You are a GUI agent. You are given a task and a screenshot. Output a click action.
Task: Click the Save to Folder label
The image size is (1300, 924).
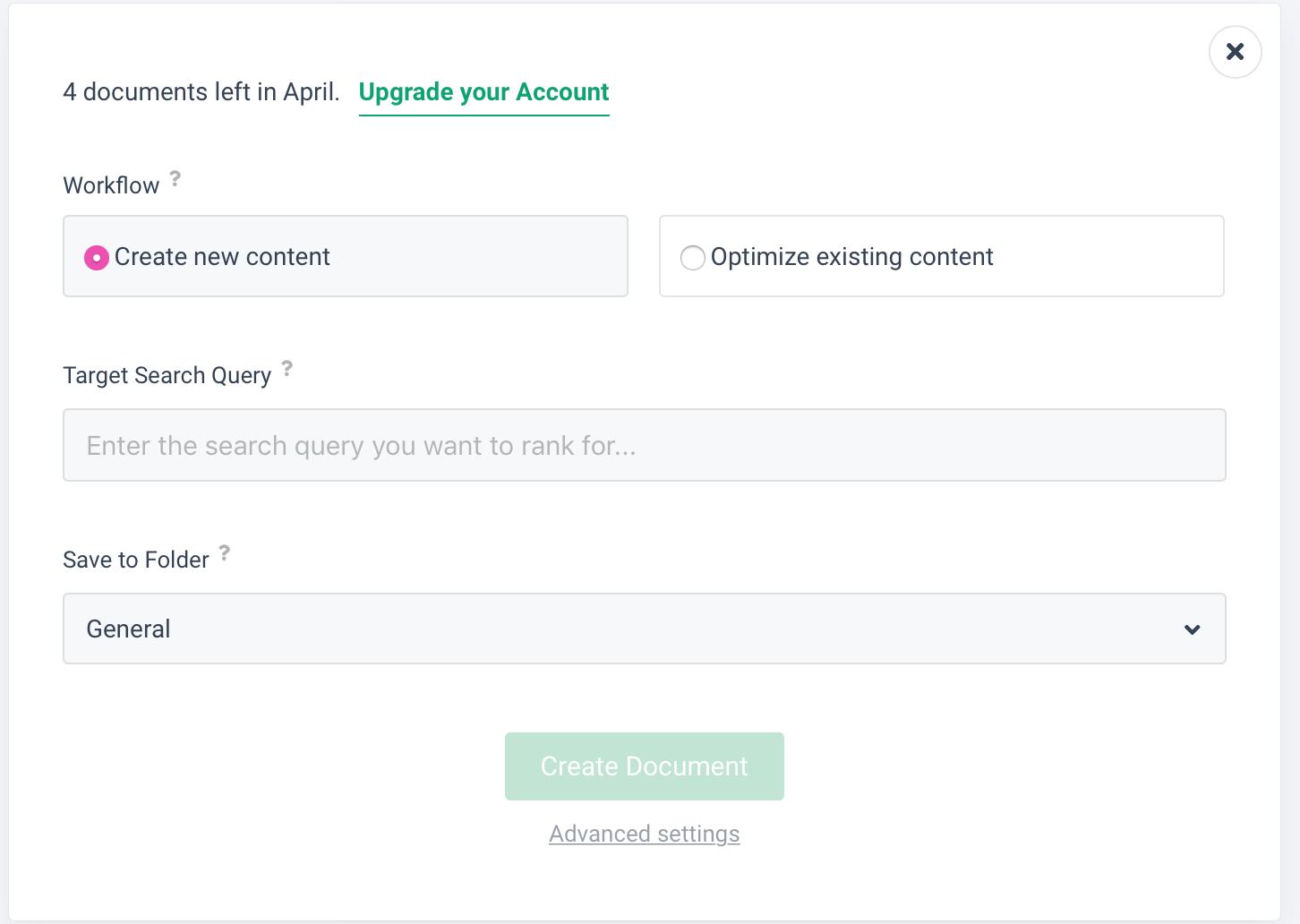click(135, 560)
